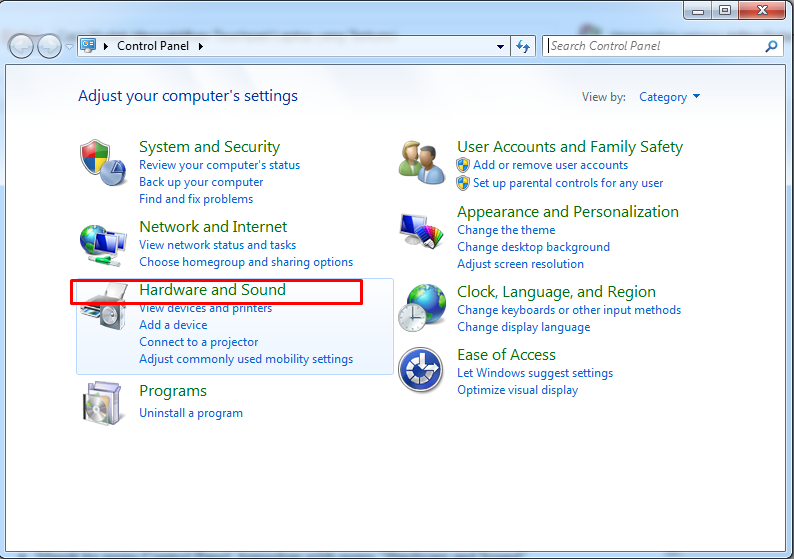This screenshot has height=559, width=794.
Task: Click View devices and printers
Action: [x=206, y=308]
